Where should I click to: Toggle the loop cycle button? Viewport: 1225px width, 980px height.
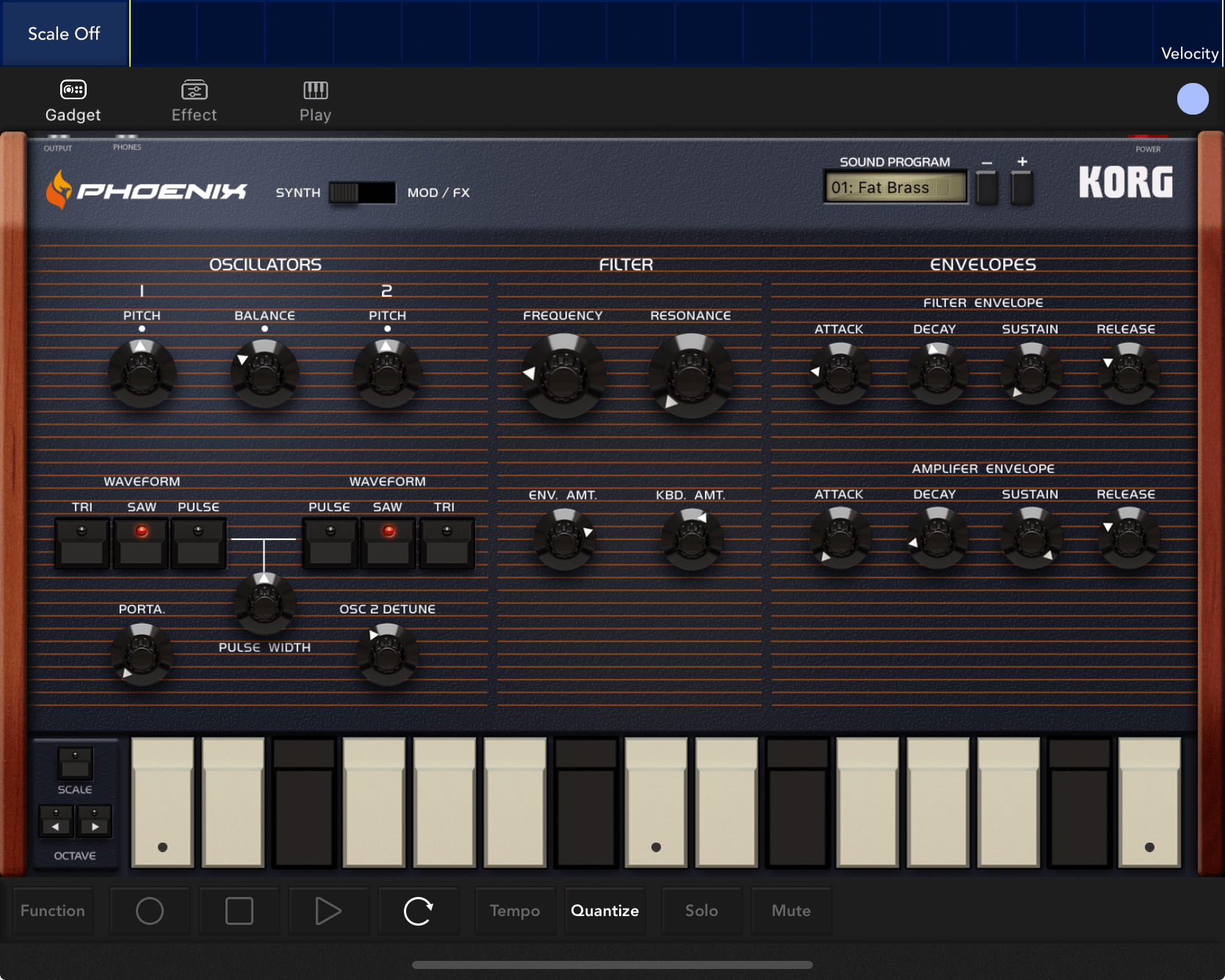pos(419,911)
